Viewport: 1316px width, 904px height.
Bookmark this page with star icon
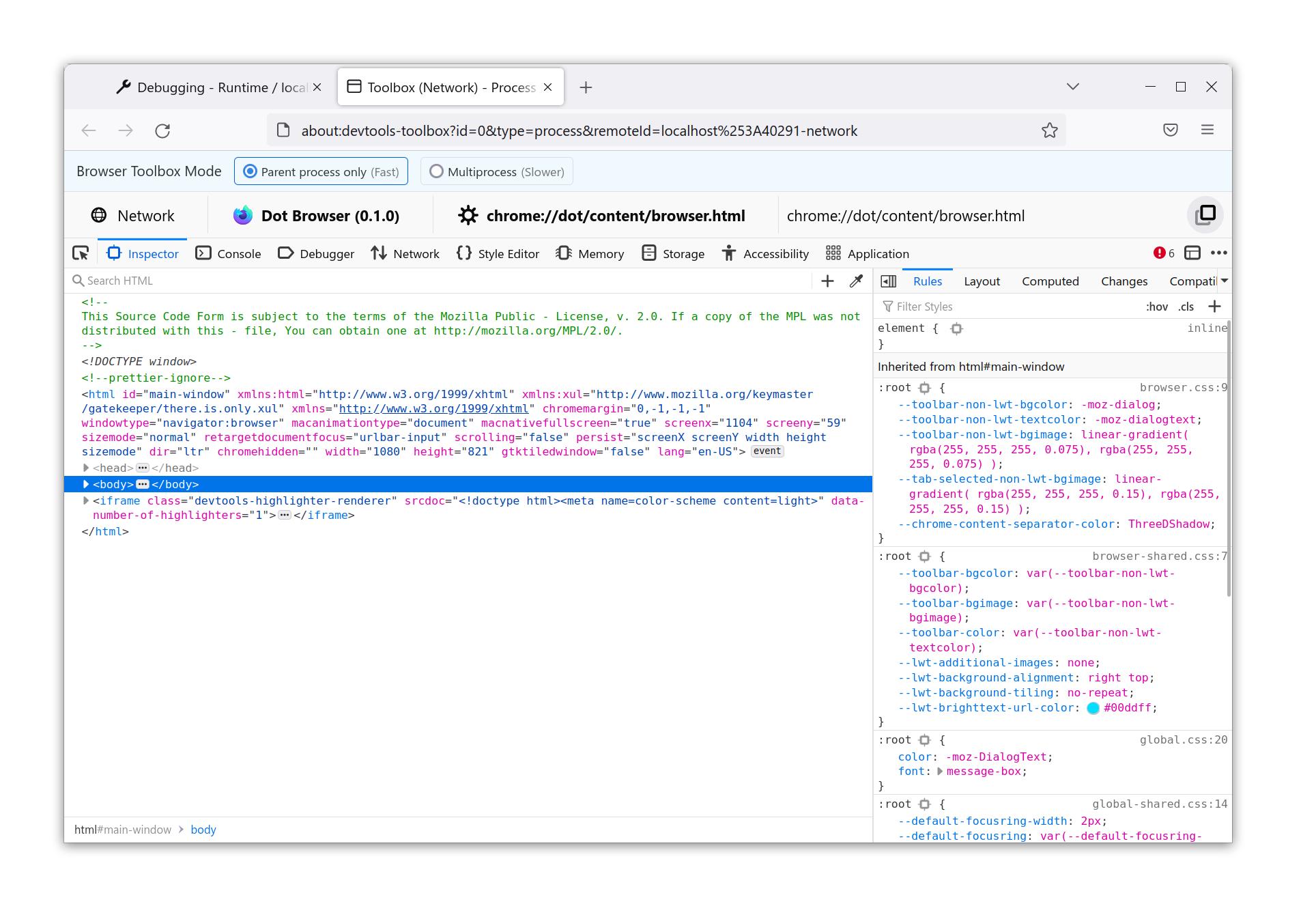(1050, 130)
